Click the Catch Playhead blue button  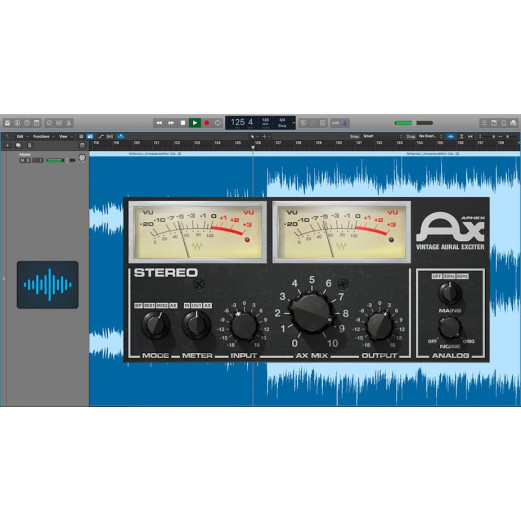121,137
